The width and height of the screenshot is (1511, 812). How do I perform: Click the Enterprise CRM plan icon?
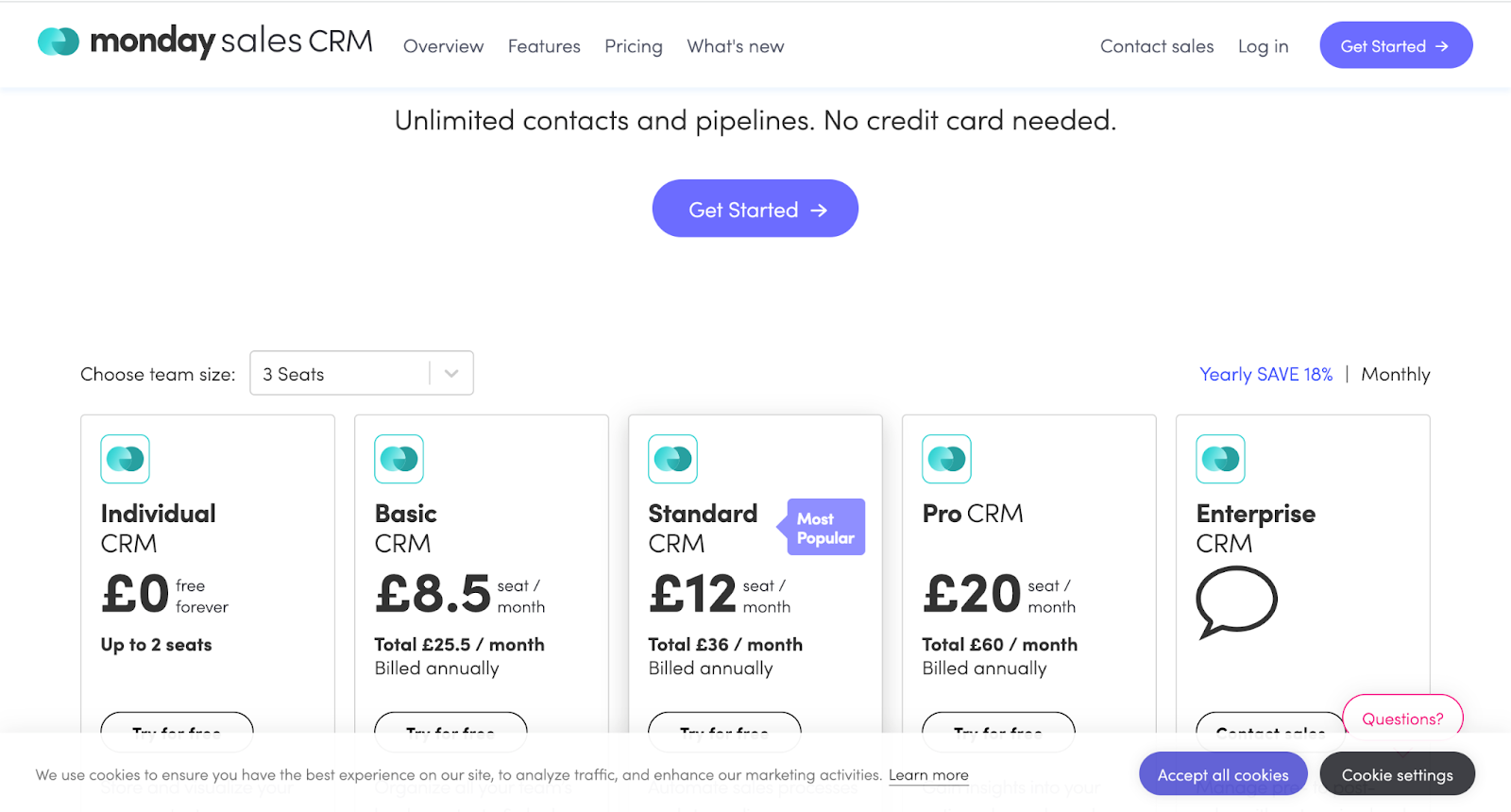pos(1220,459)
